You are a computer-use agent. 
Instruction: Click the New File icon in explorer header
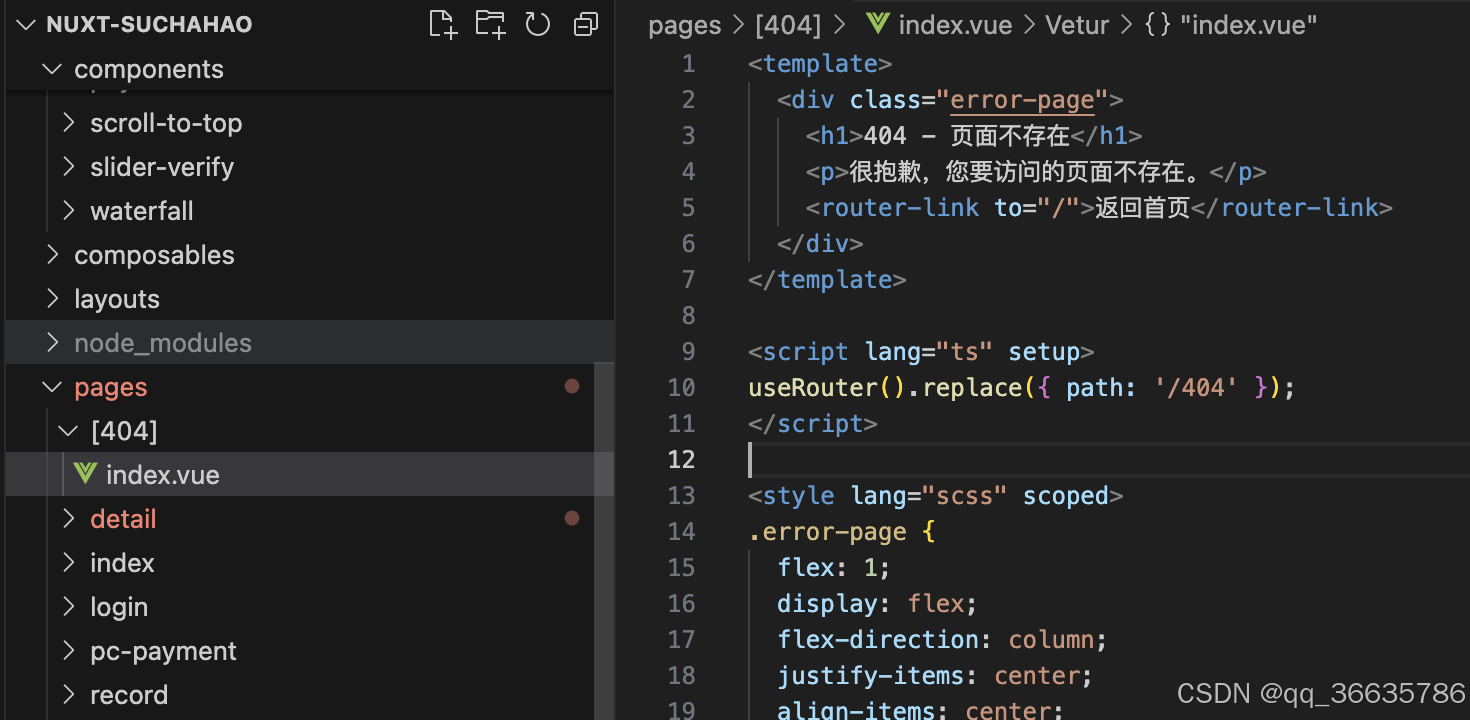[x=442, y=24]
